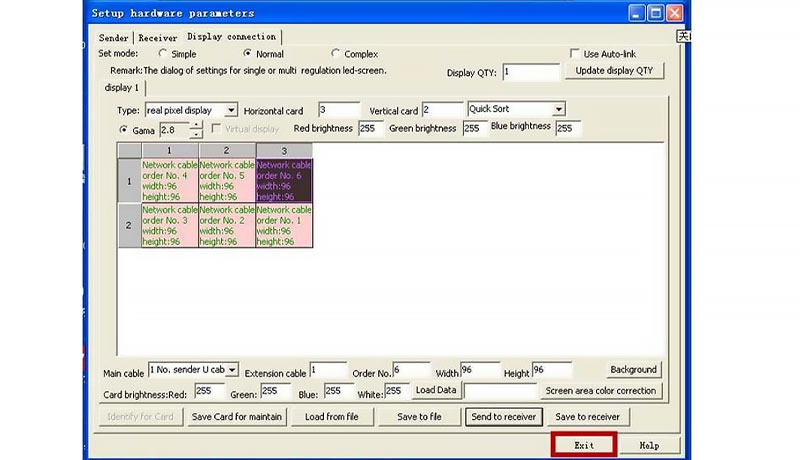This screenshot has height=460, width=800.
Task: Click Card brightness Green field
Action: [276, 391]
